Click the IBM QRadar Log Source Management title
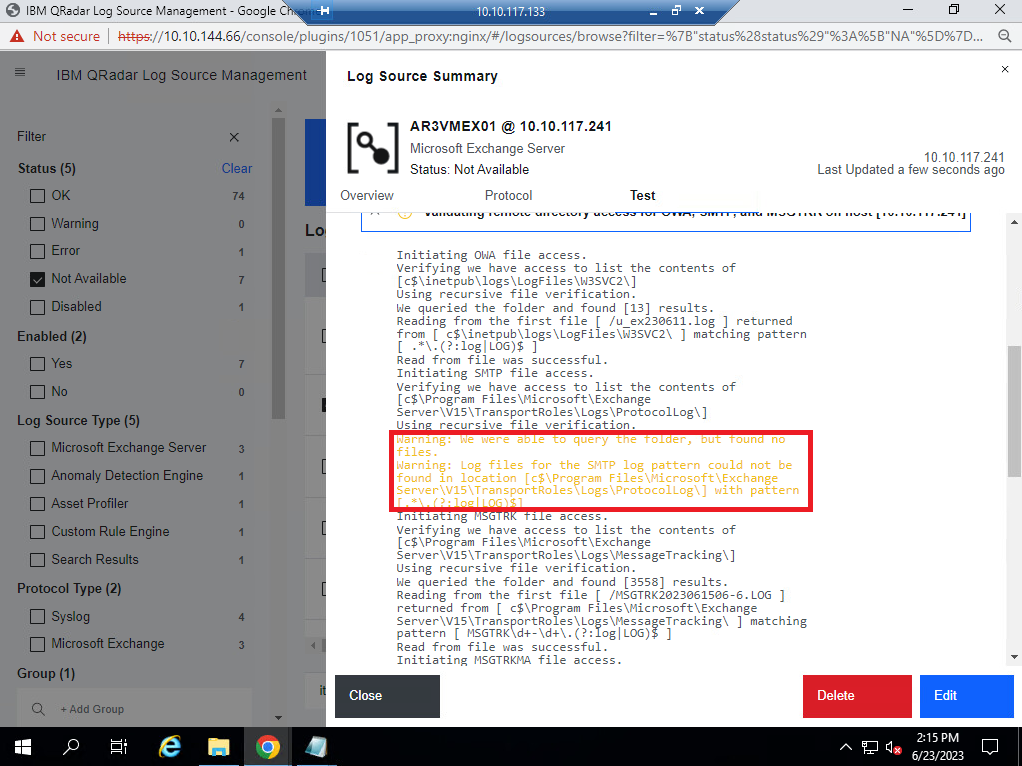Viewport: 1022px width, 766px height. pos(181,75)
